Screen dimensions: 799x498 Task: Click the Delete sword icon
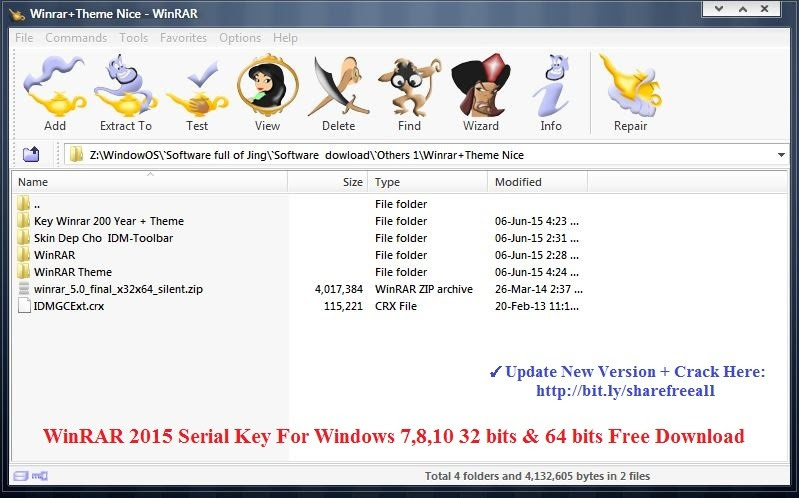(338, 86)
